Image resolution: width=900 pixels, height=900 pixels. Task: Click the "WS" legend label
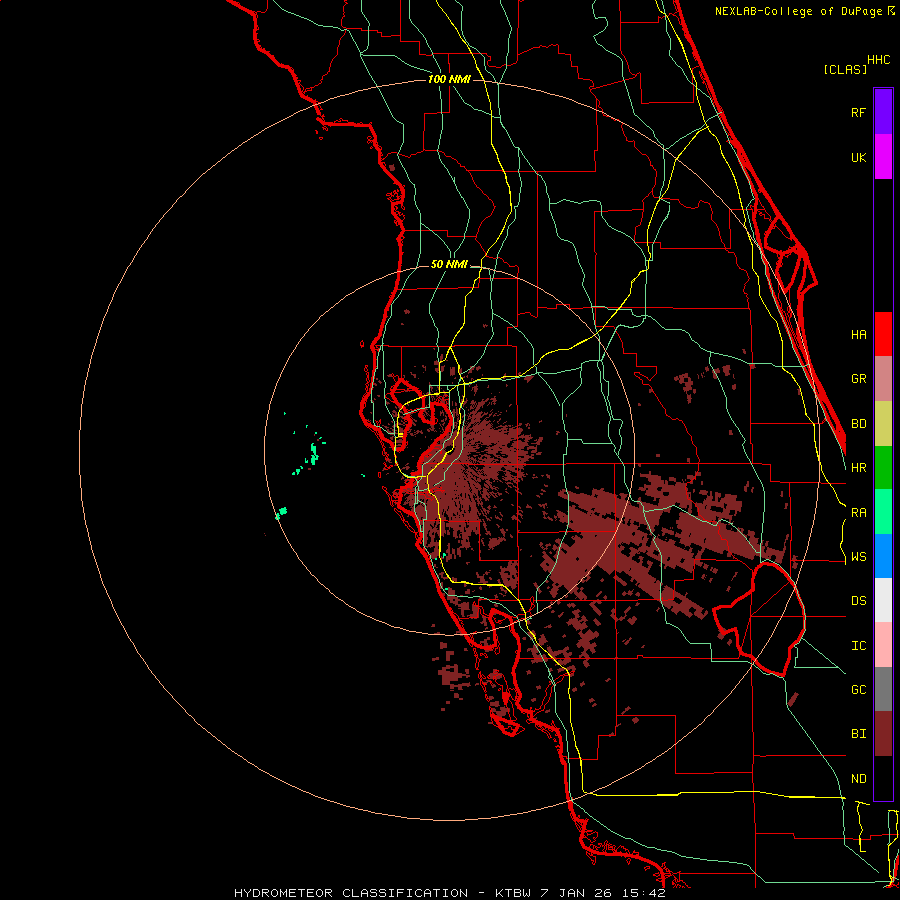click(859, 557)
